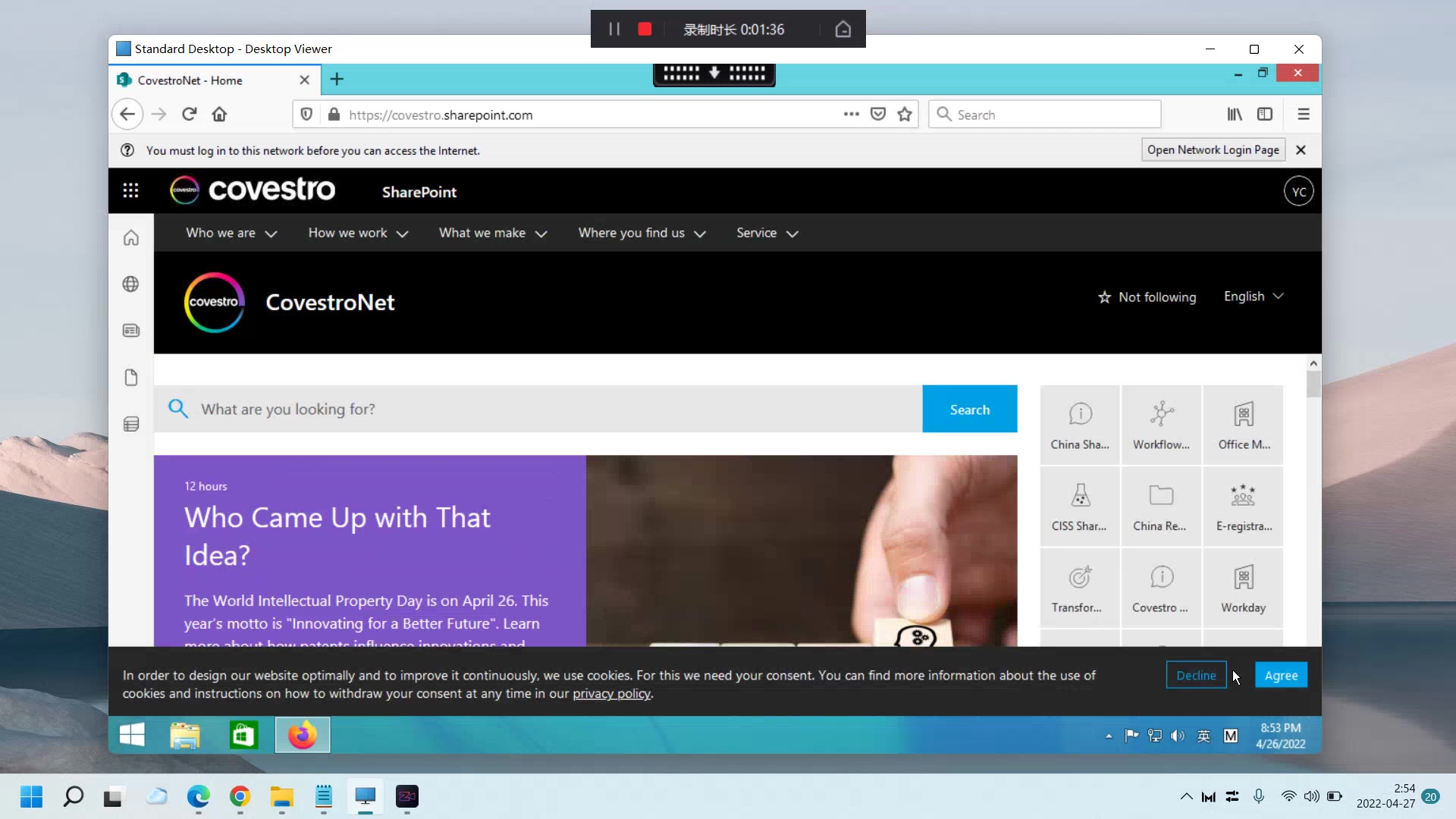Click Open Network Login Page button
1456x819 pixels.
click(1213, 150)
